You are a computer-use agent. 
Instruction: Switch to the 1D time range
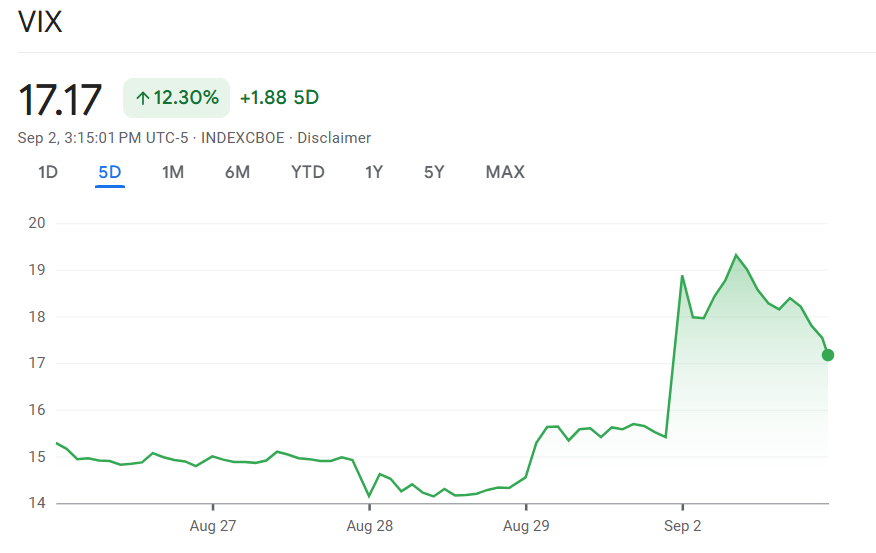pyautogui.click(x=48, y=172)
